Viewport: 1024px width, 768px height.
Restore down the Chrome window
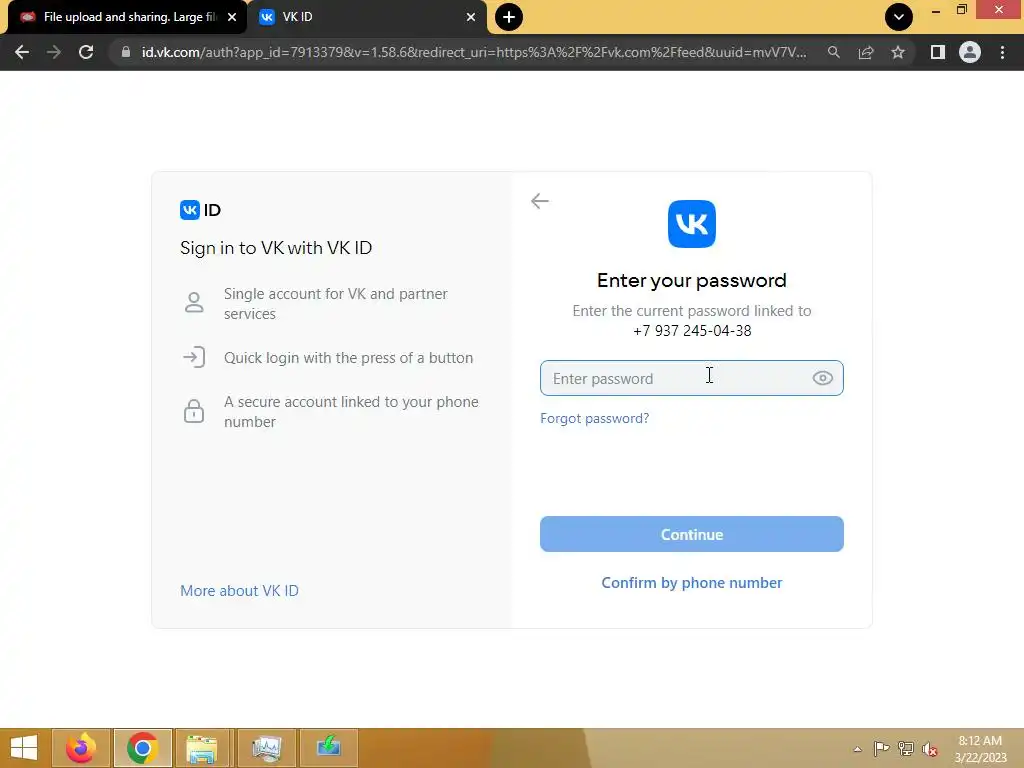click(961, 9)
